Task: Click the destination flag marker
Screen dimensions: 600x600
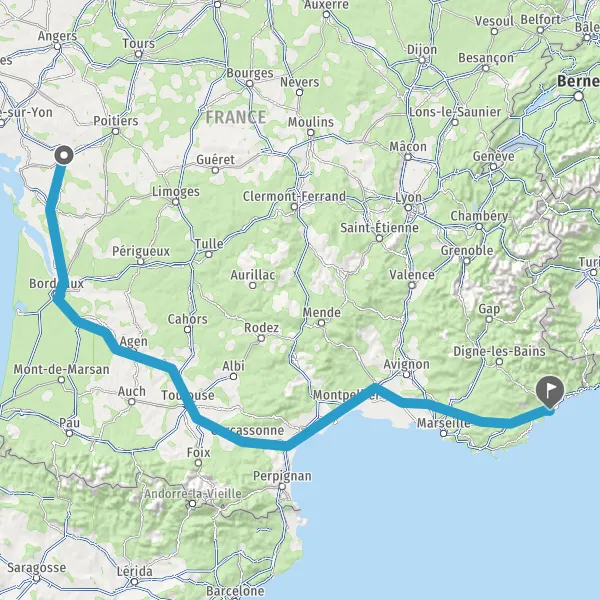Action: [x=550, y=392]
